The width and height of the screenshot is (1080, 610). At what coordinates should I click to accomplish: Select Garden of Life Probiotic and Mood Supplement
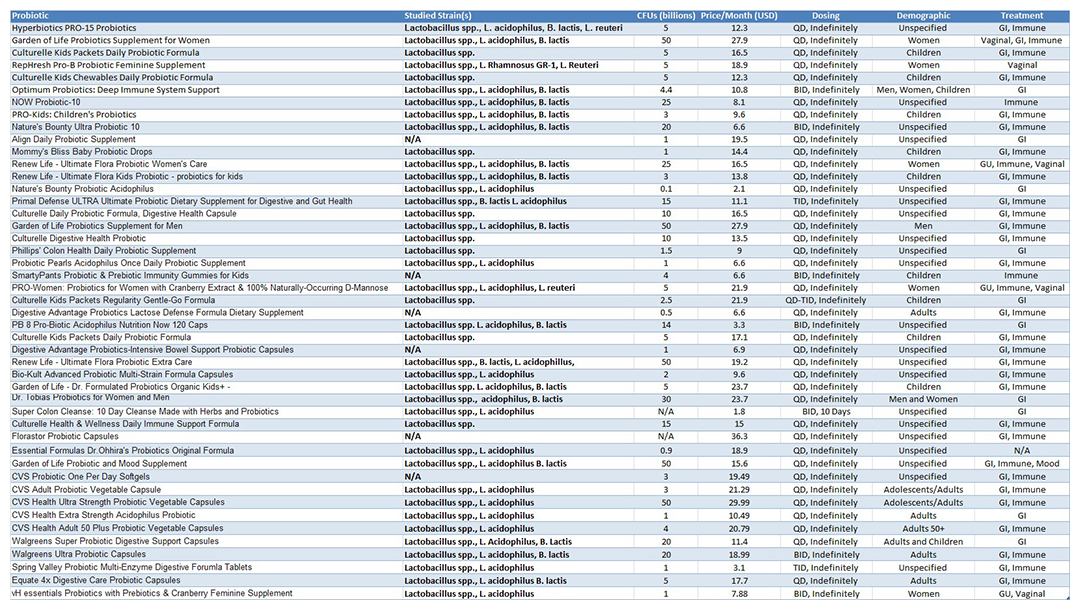[99, 465]
